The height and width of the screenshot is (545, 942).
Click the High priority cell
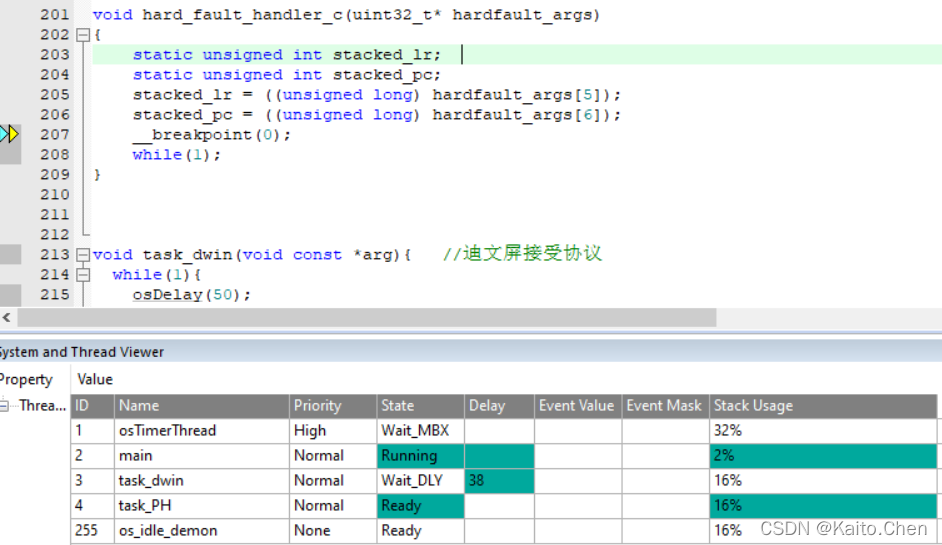point(333,431)
